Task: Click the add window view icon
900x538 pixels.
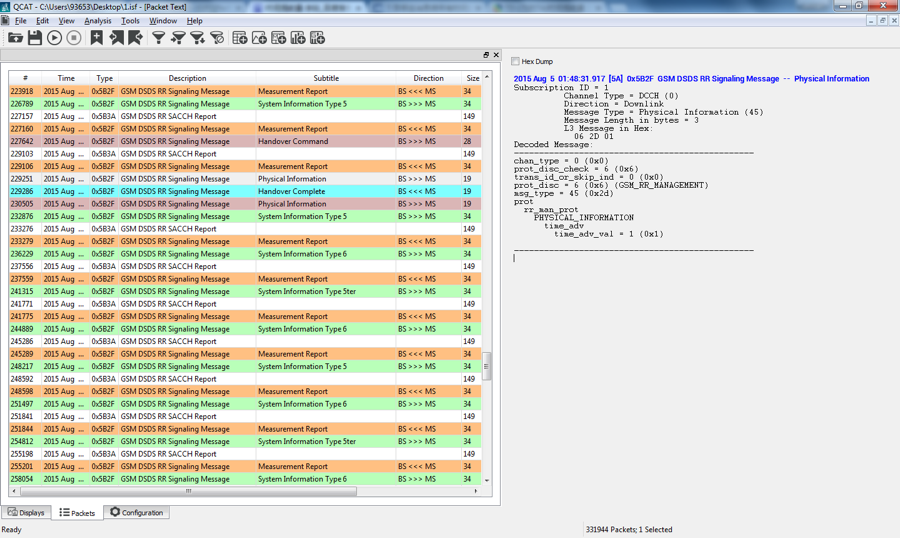Action: (279, 38)
